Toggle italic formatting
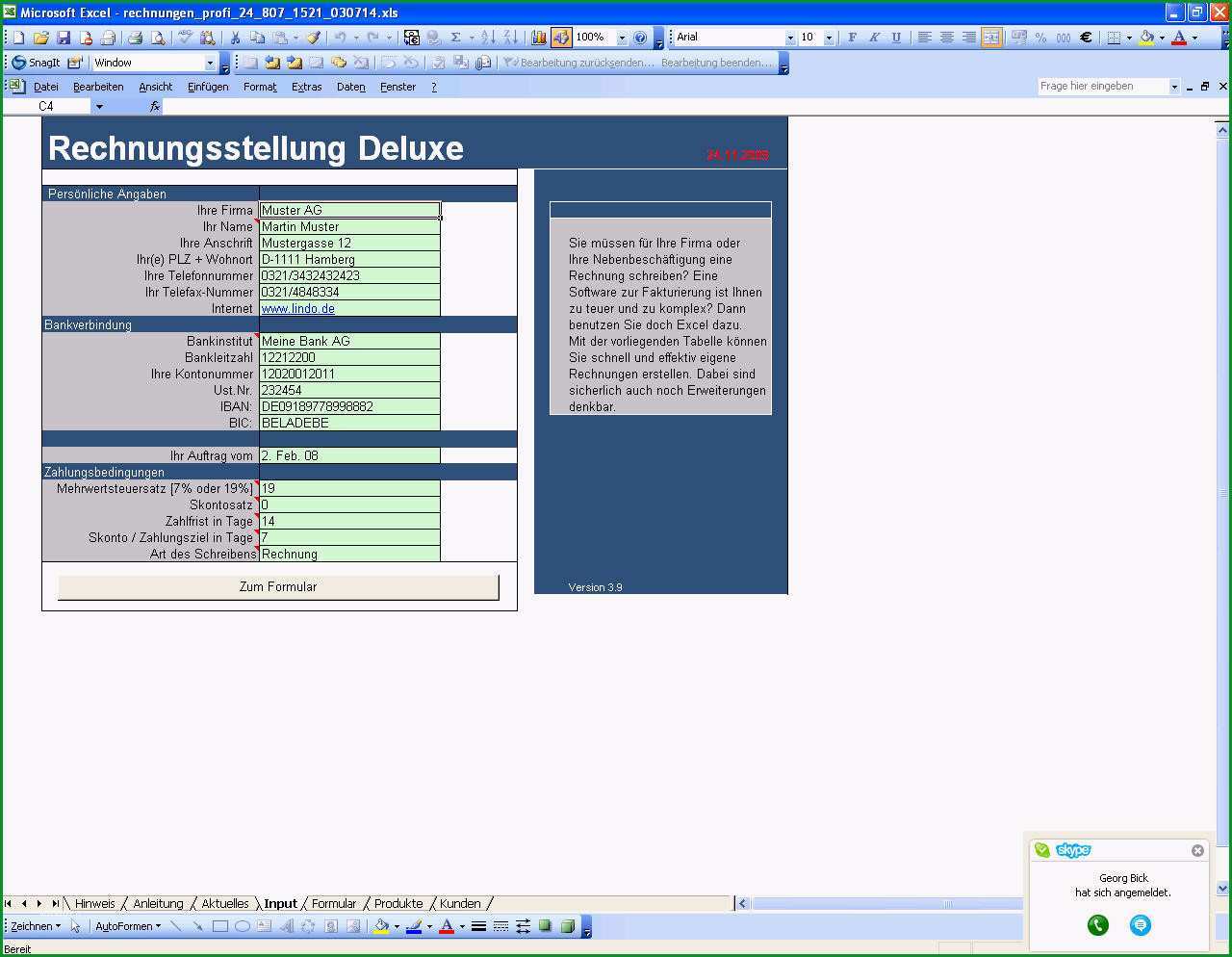Image resolution: width=1232 pixels, height=957 pixels. [874, 38]
